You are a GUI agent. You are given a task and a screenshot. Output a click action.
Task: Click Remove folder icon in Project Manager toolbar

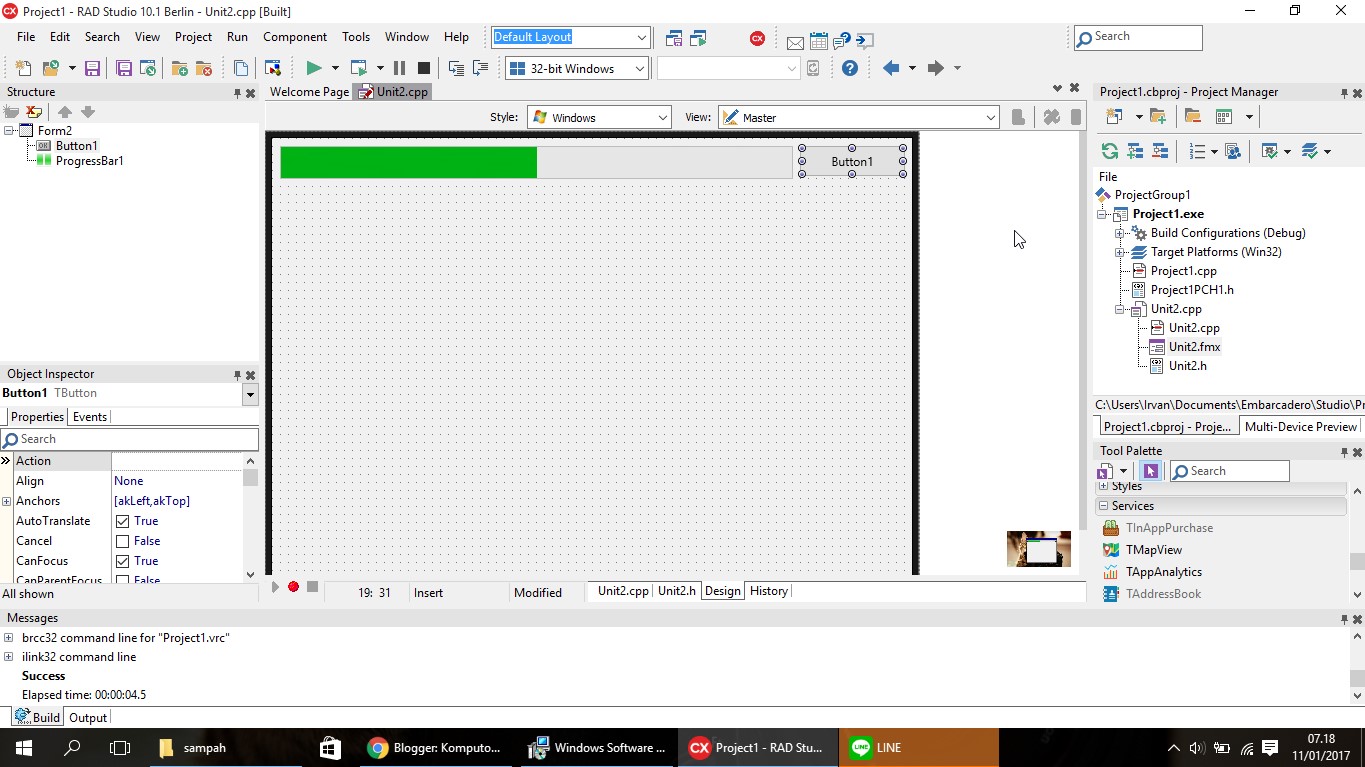point(1193,117)
